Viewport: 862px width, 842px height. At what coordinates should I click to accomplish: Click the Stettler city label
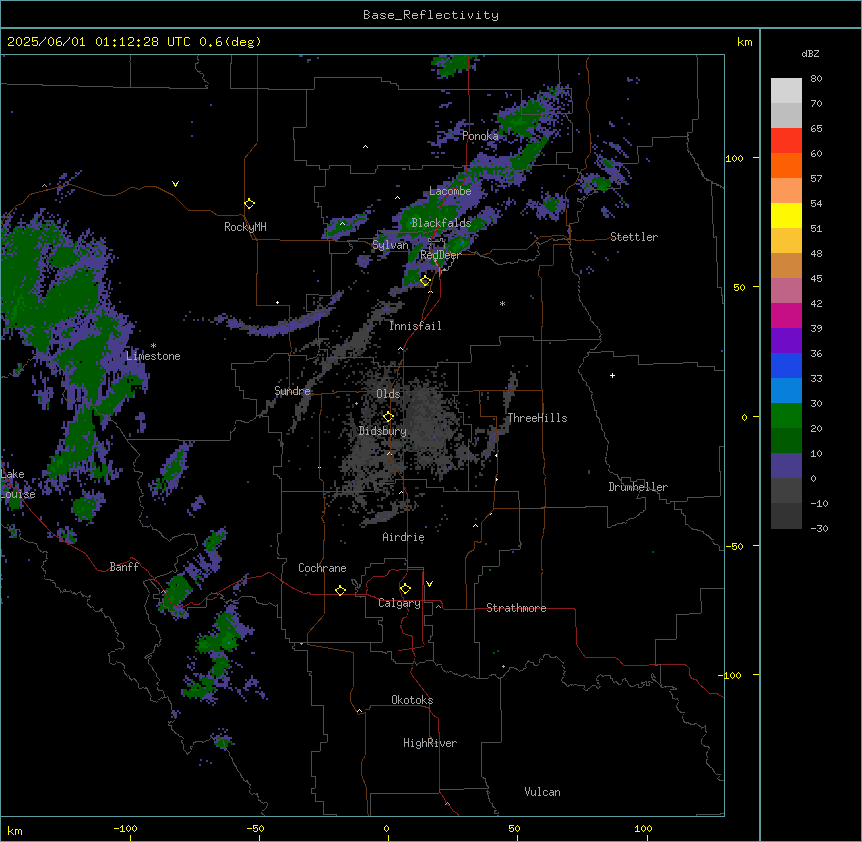634,237
